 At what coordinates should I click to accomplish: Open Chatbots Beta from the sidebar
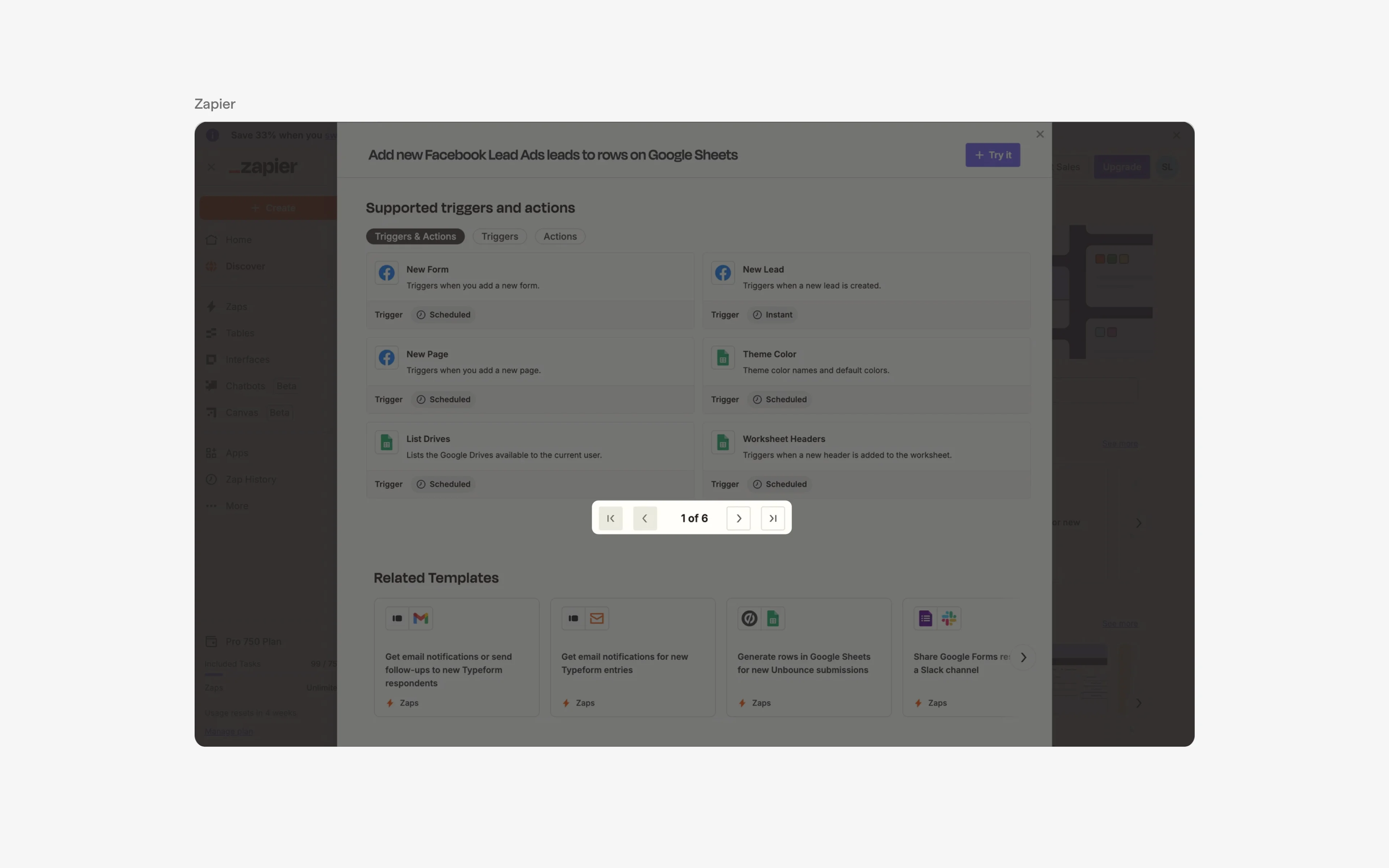point(211,386)
